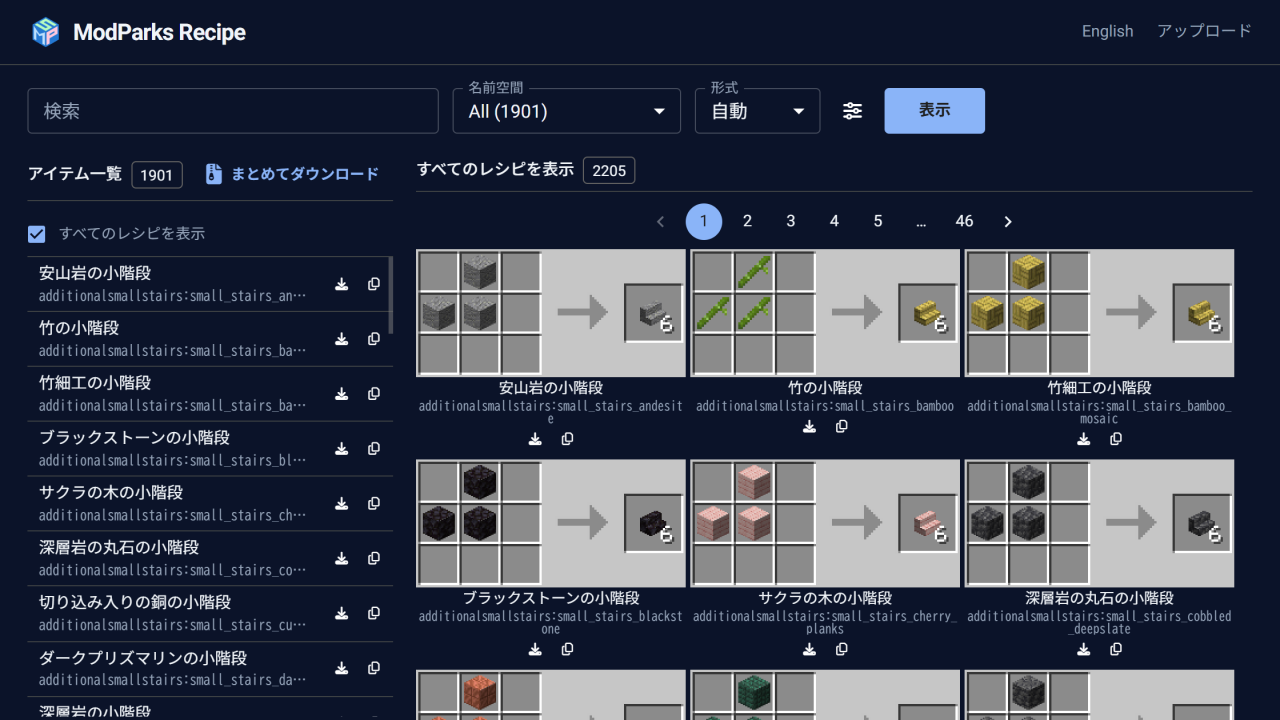Download ダークプリズマリンの小階段 from the item list
The image size is (1280, 720).
(341, 669)
